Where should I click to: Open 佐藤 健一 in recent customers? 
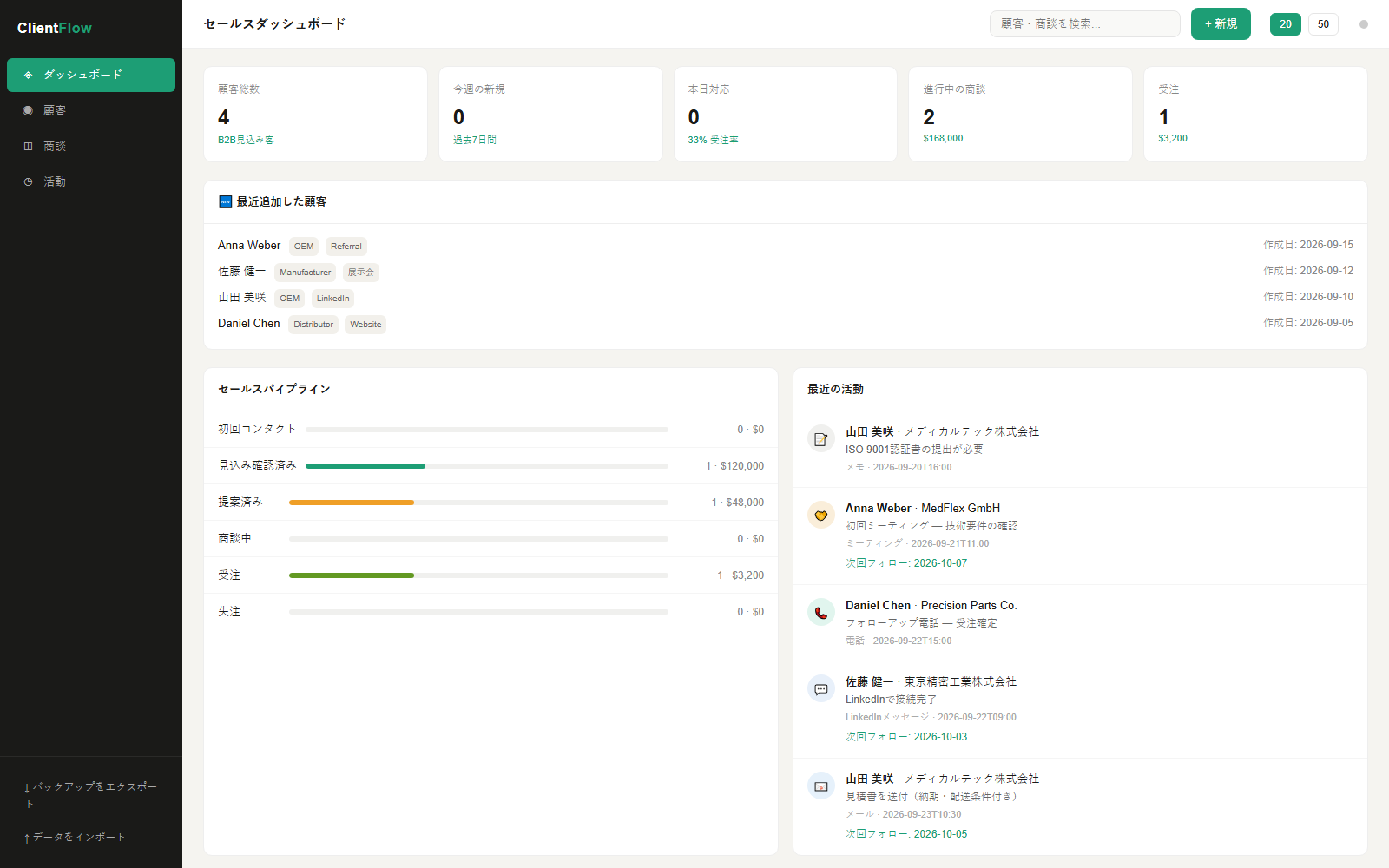[242, 272]
